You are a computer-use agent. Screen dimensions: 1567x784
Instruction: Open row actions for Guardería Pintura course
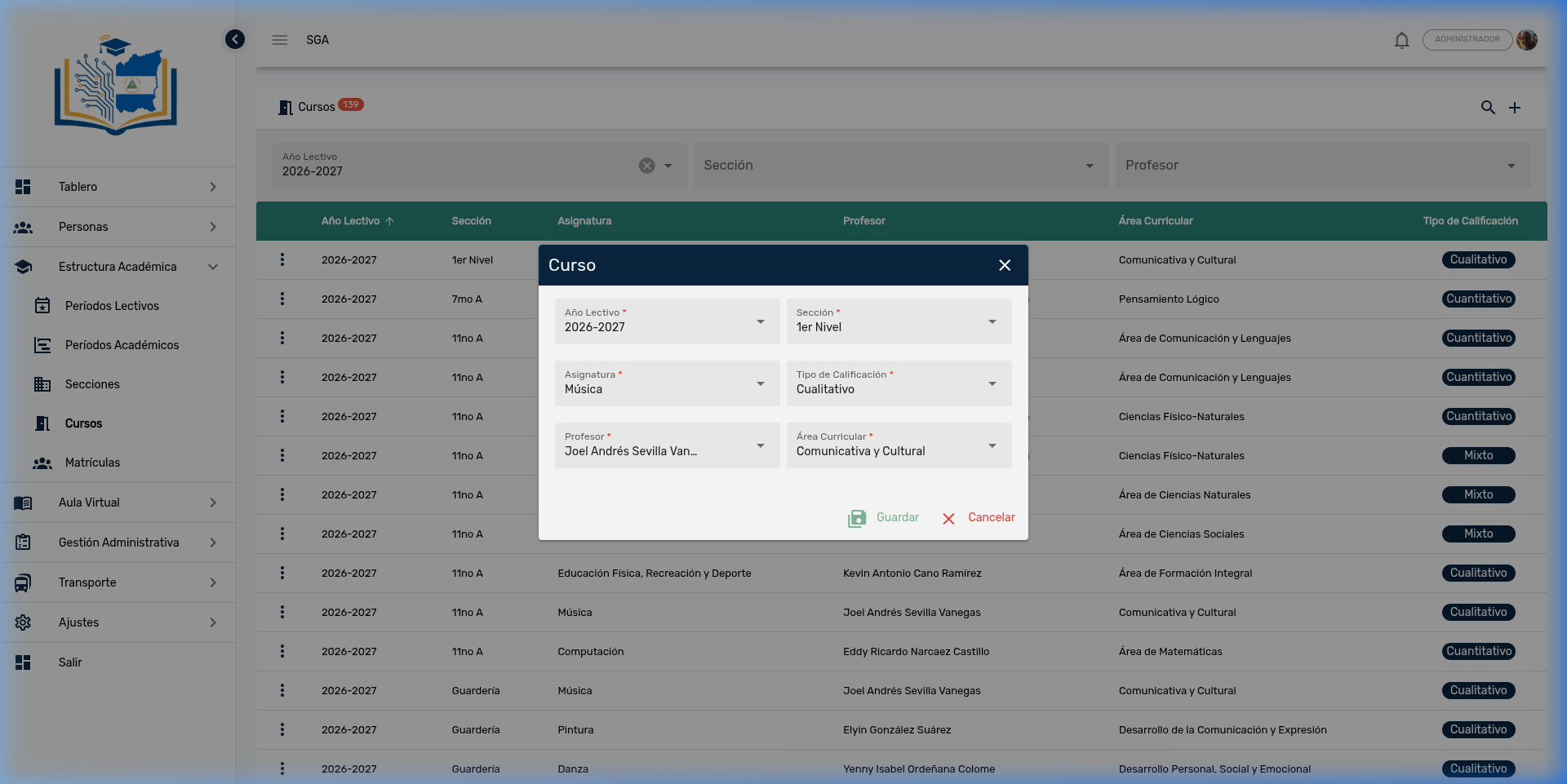click(x=282, y=729)
